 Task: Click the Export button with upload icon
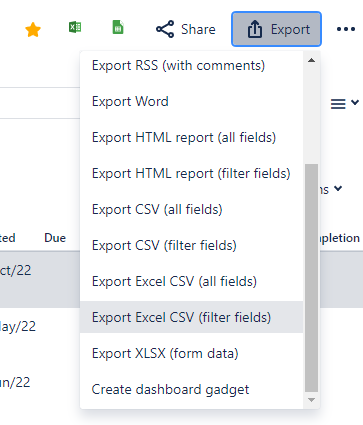pos(276,29)
